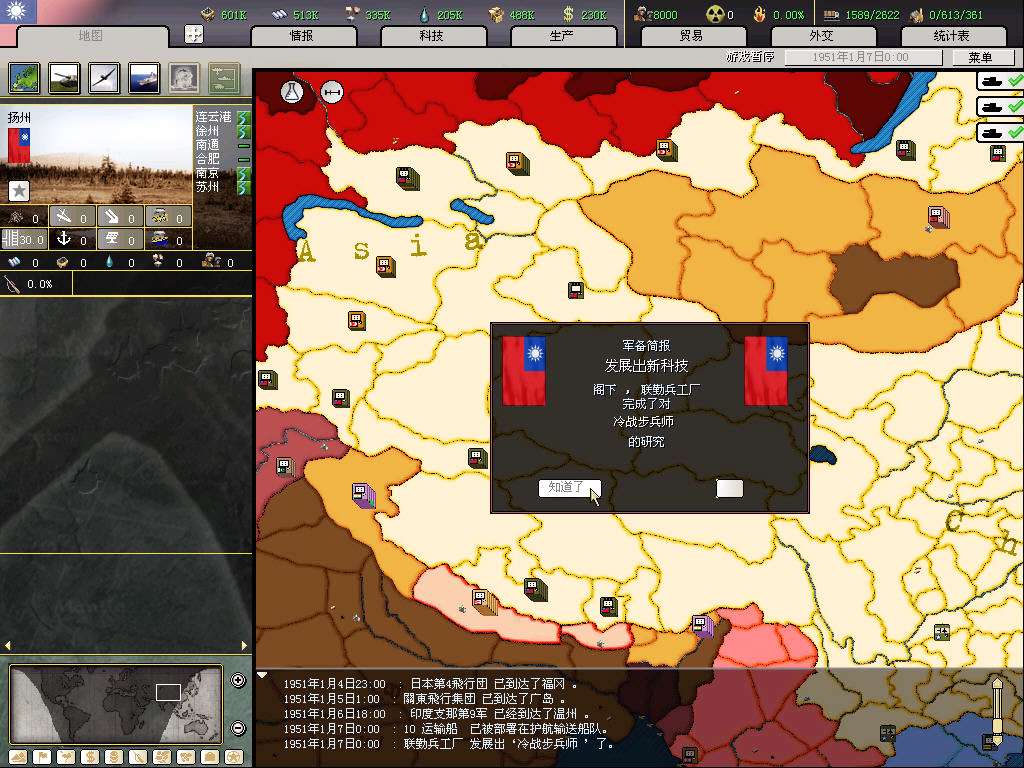This screenshot has height=768, width=1024.
Task: Click the flask research icon on the map
Action: [293, 91]
